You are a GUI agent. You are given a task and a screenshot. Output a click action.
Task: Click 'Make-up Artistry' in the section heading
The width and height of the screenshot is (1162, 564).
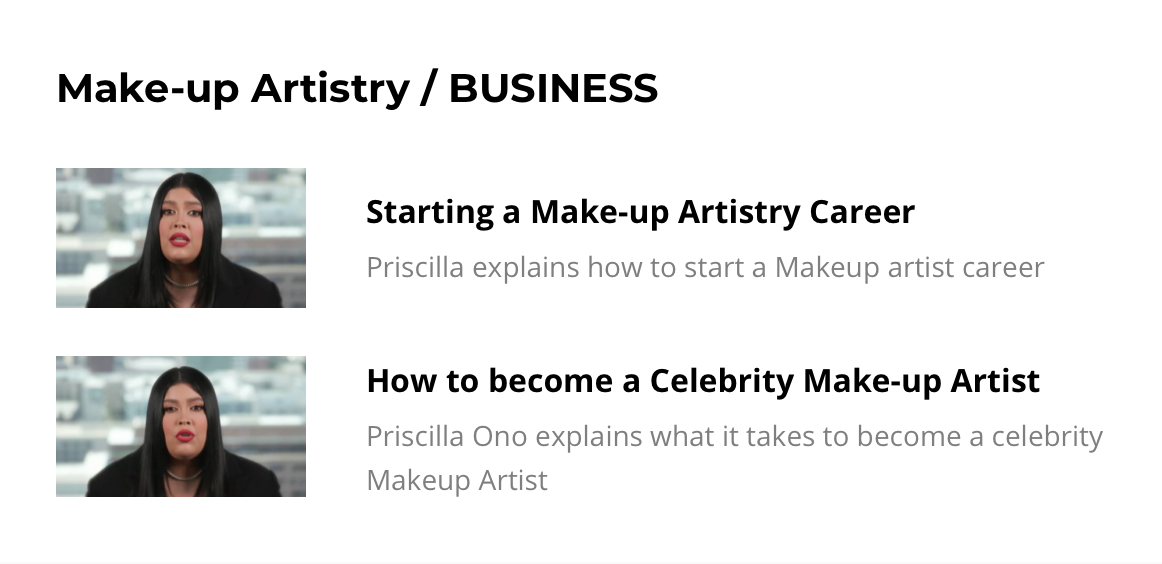(x=233, y=88)
